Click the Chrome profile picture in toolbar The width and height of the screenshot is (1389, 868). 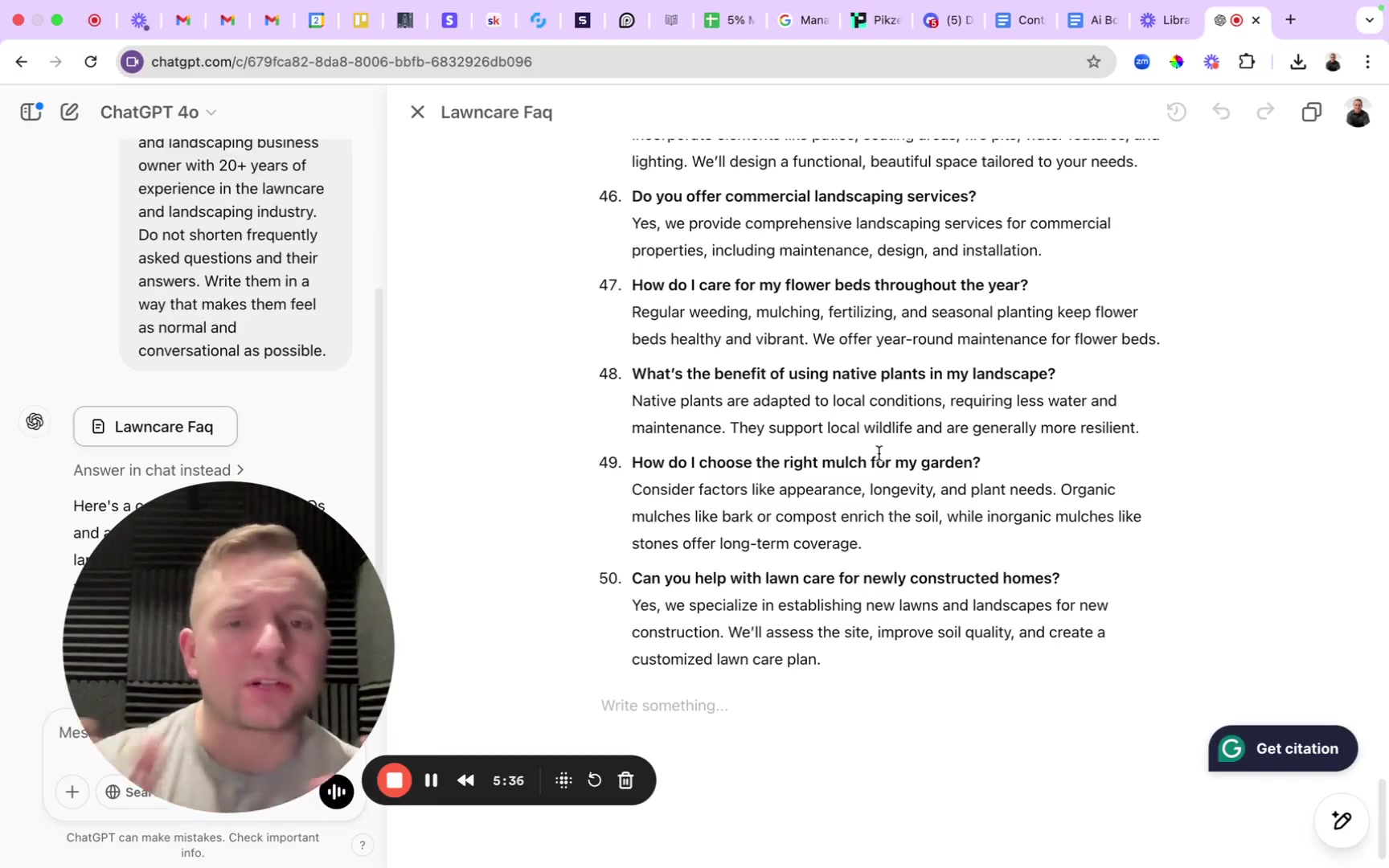point(1333,62)
